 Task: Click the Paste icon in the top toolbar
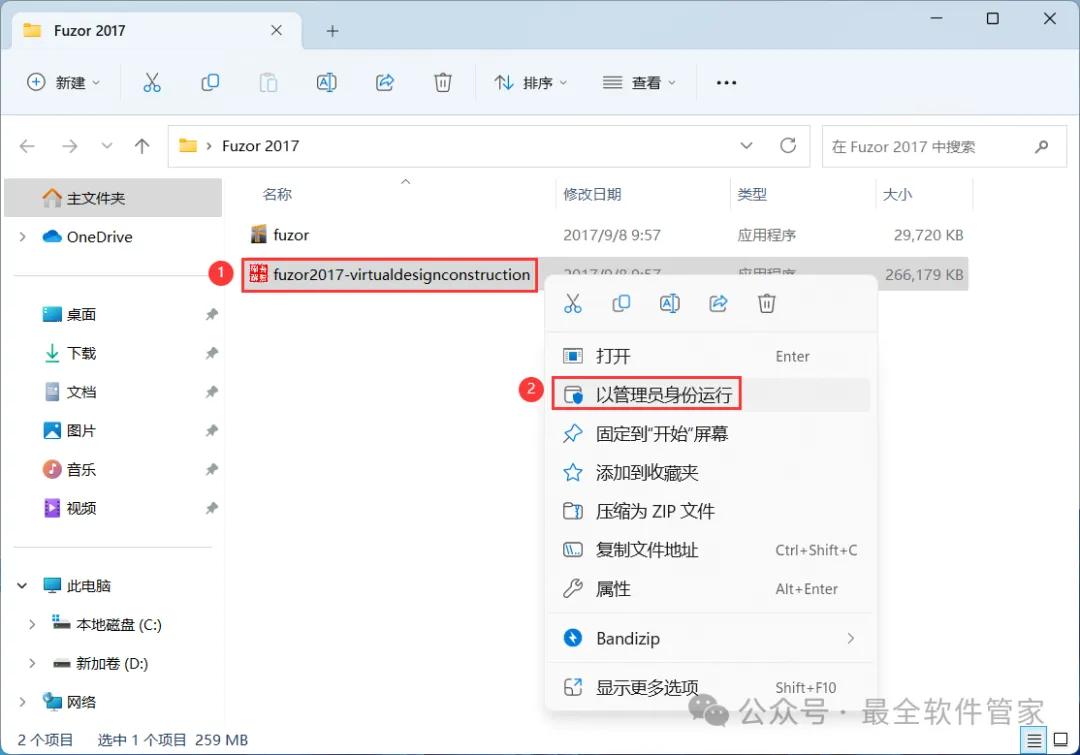(x=268, y=83)
